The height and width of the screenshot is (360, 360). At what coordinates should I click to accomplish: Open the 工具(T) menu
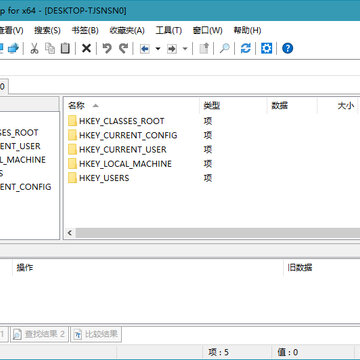(x=169, y=31)
